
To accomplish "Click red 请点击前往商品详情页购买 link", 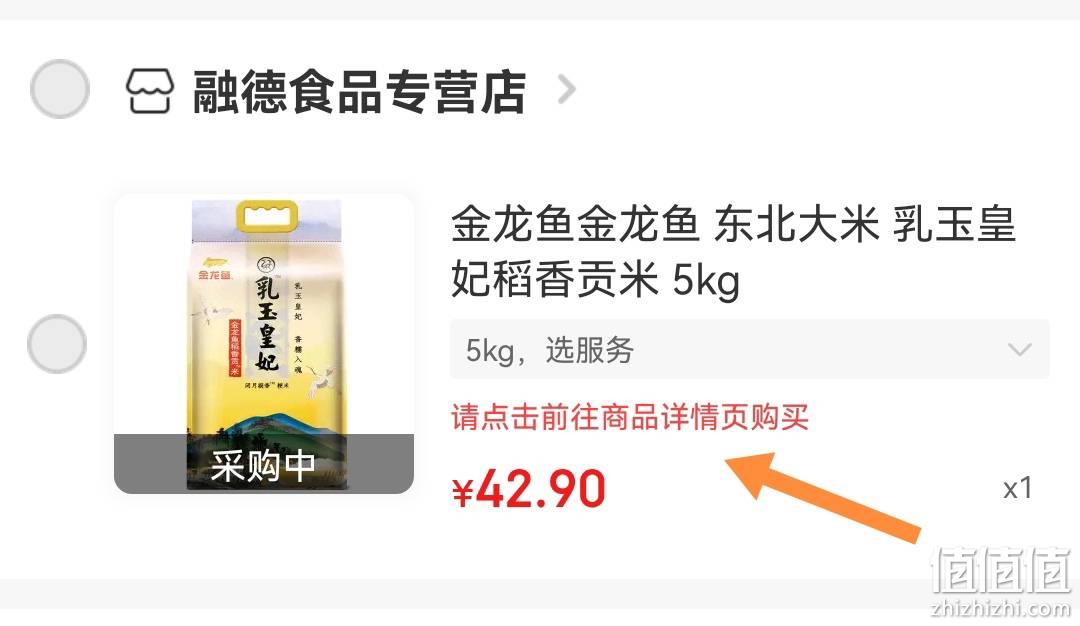I will pyautogui.click(x=630, y=417).
